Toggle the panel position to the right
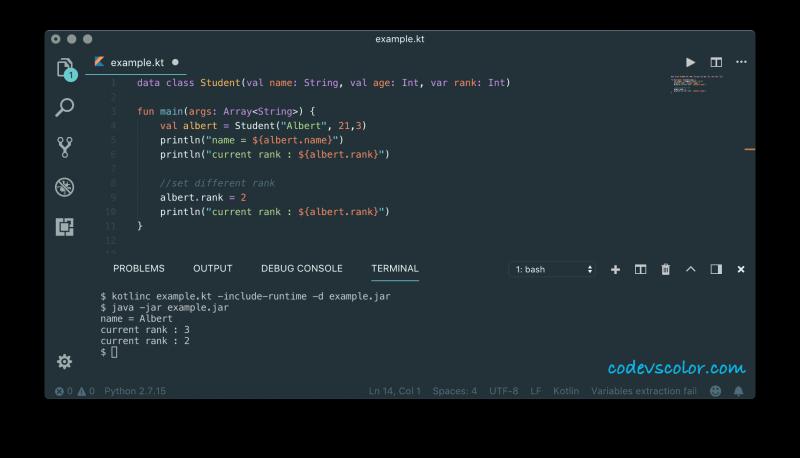 [x=716, y=269]
